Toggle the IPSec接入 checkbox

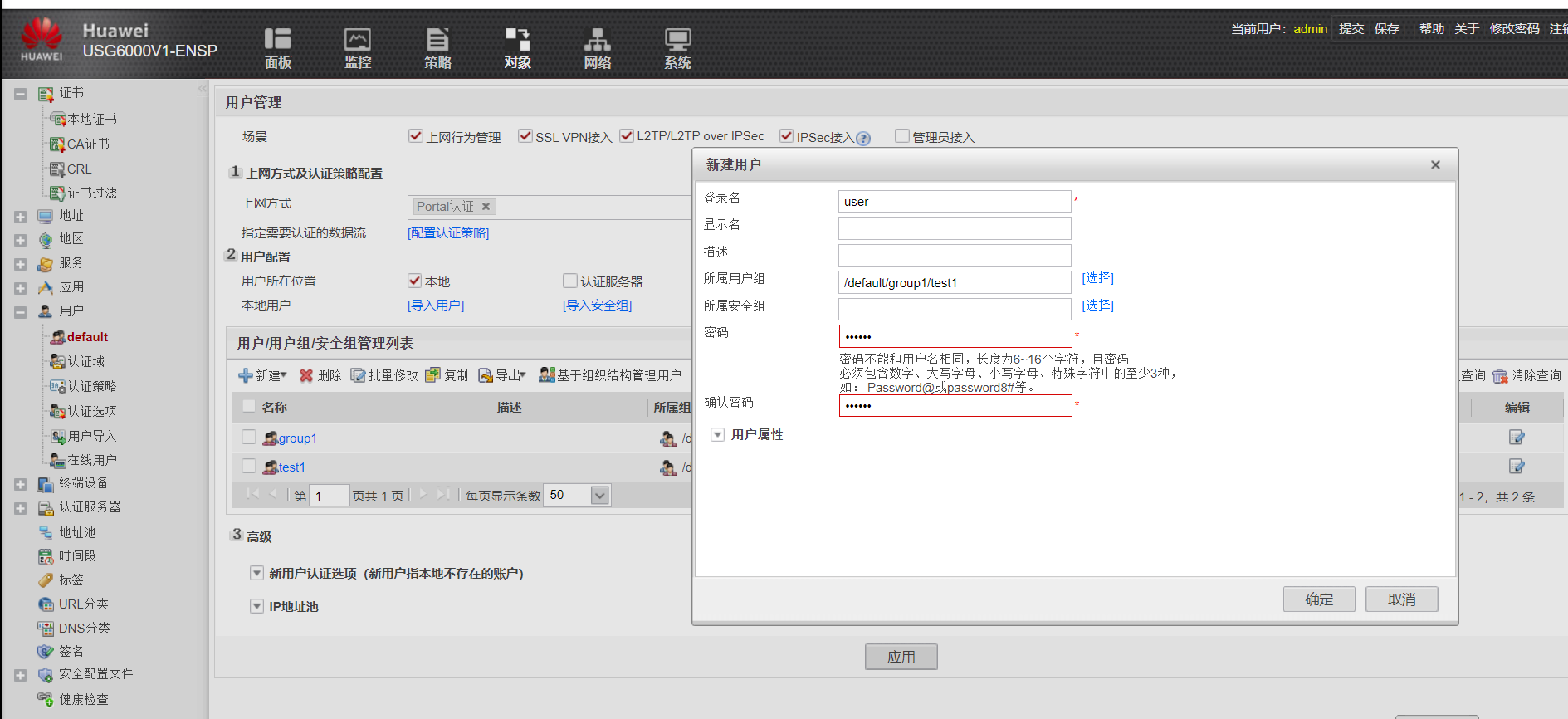(786, 136)
